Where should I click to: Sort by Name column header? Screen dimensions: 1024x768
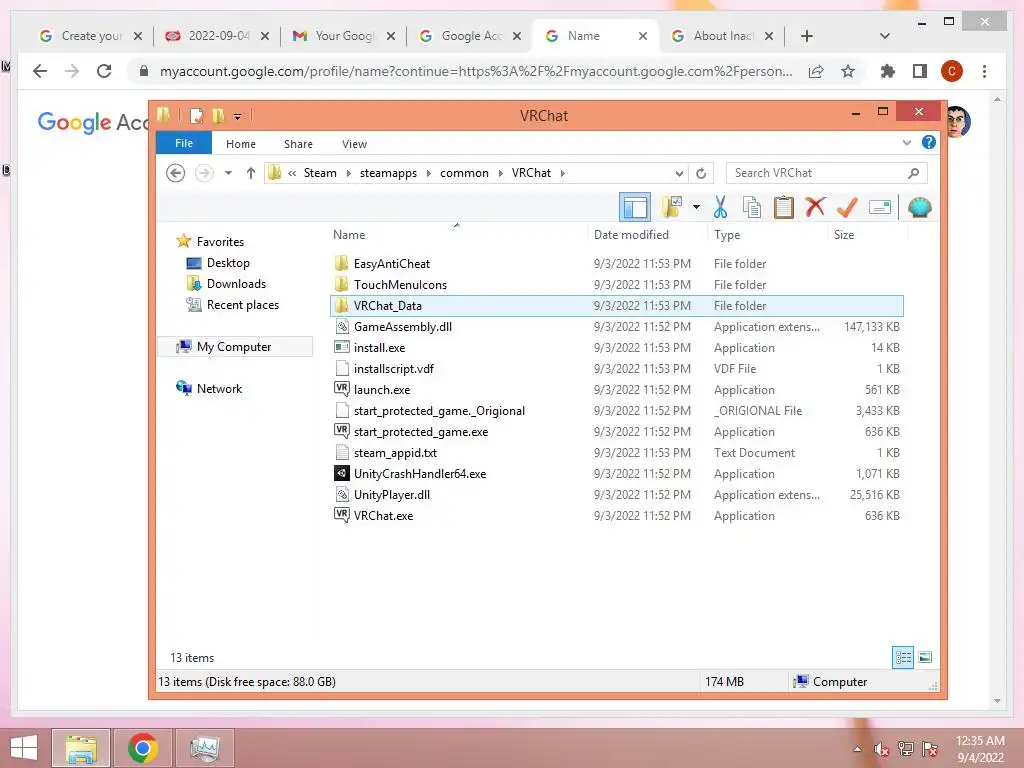click(457, 234)
